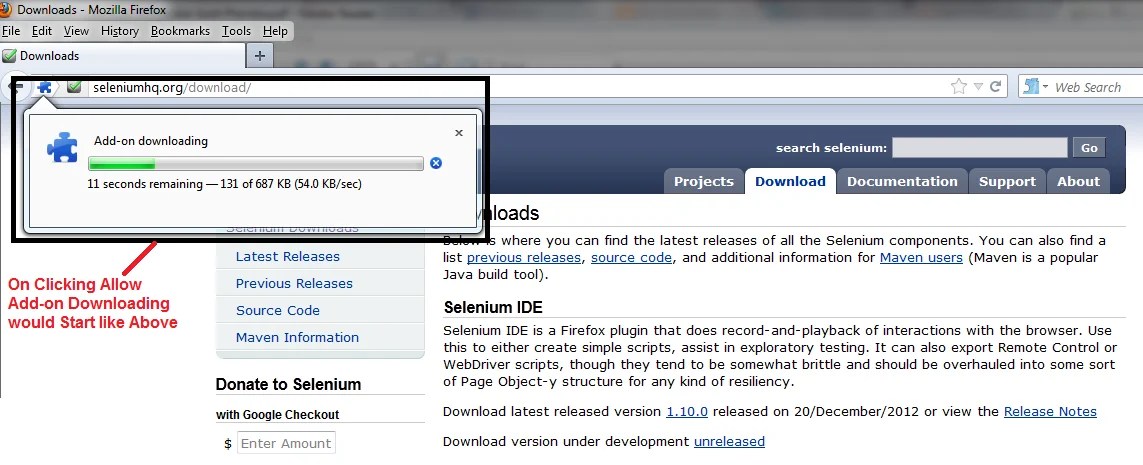Click 'with Google Checkout' text

[278, 415]
